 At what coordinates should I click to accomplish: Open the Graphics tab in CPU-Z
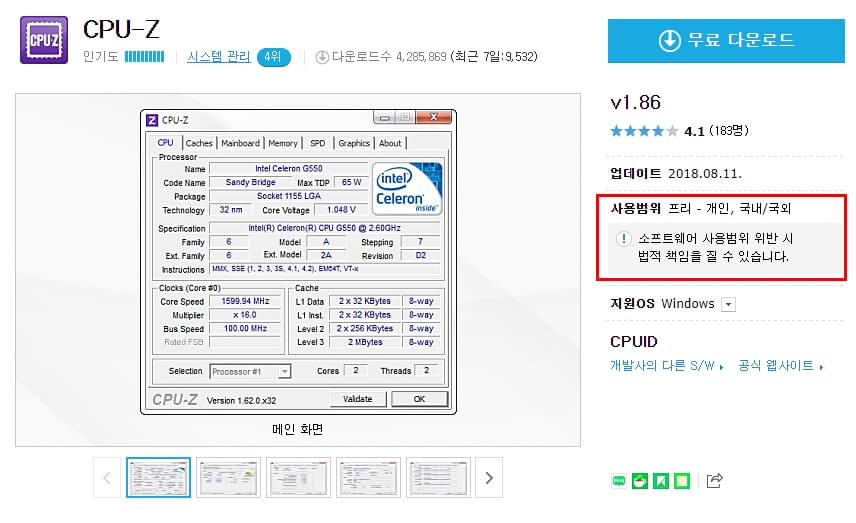click(354, 143)
